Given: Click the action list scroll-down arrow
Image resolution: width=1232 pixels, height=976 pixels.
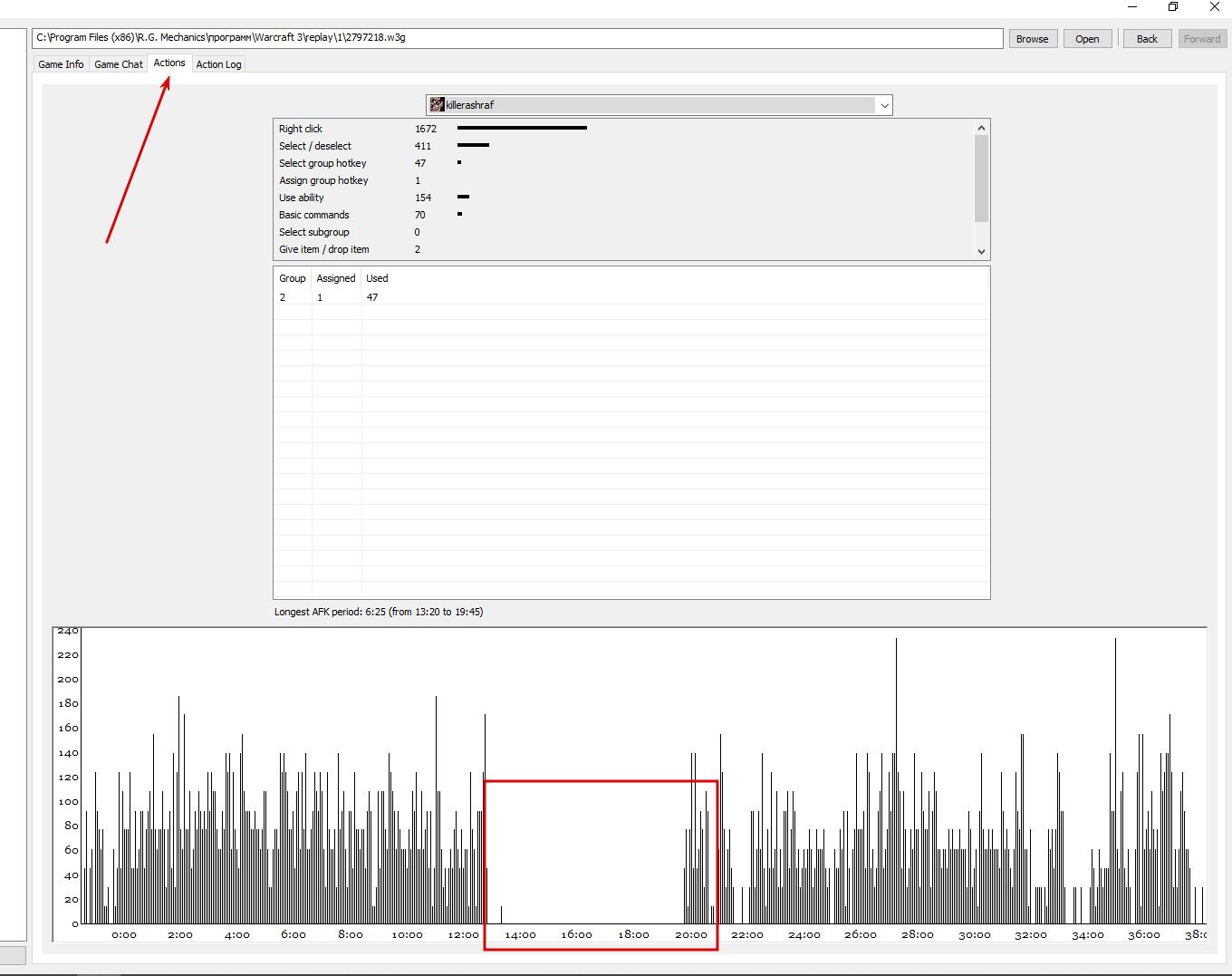Looking at the screenshot, I should click(x=981, y=251).
